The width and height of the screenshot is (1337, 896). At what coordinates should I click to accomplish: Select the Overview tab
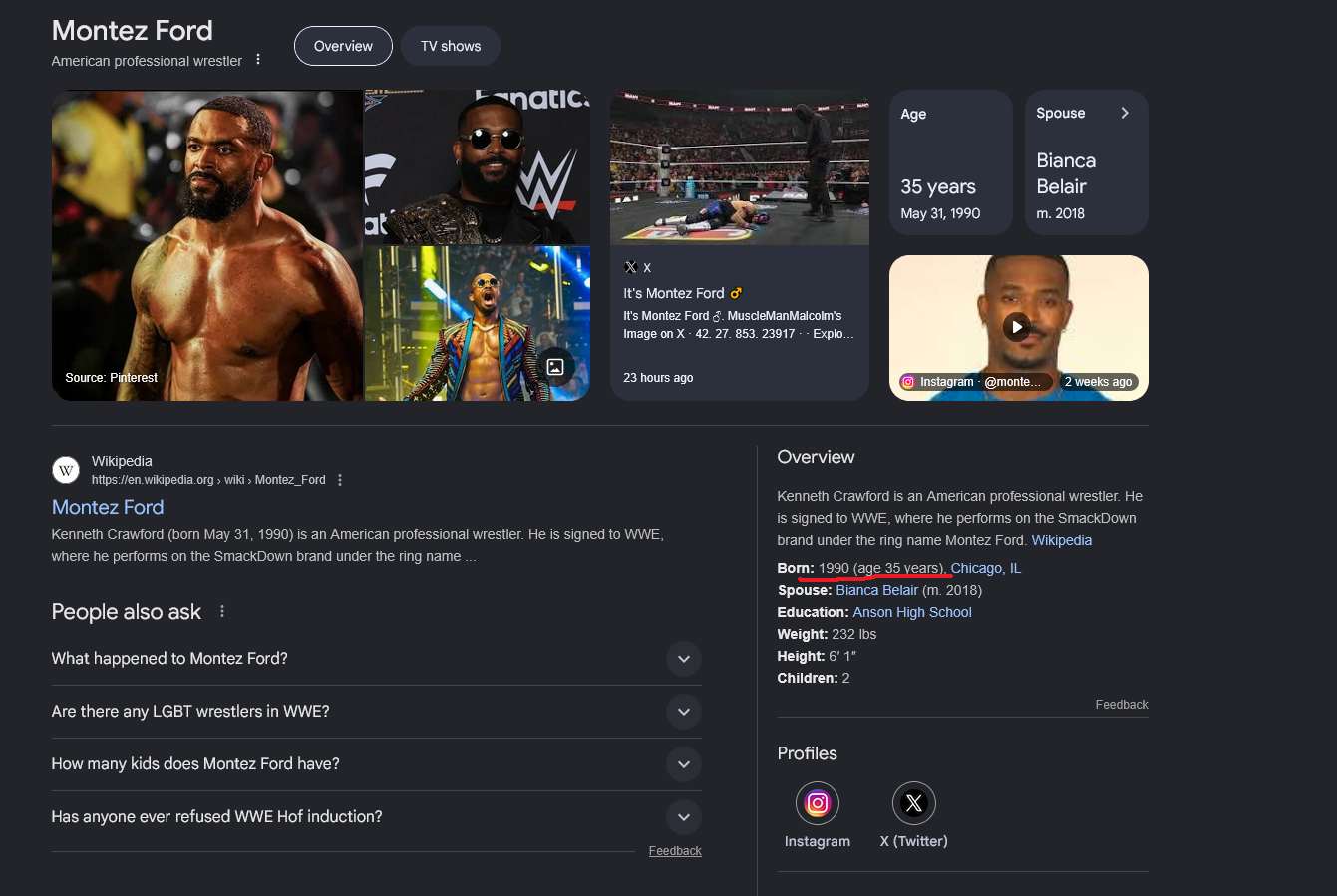(x=343, y=46)
